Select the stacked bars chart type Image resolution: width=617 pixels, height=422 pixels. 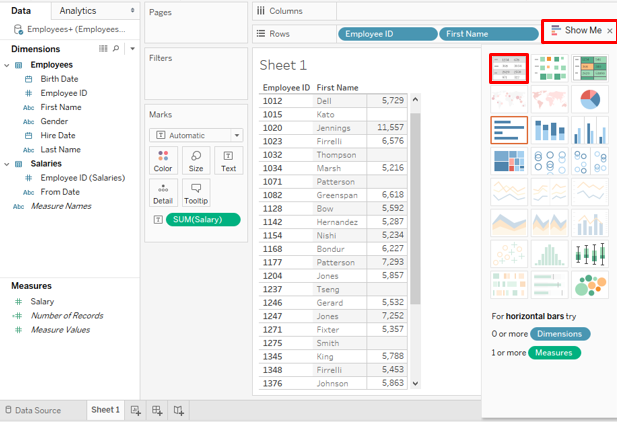point(549,130)
